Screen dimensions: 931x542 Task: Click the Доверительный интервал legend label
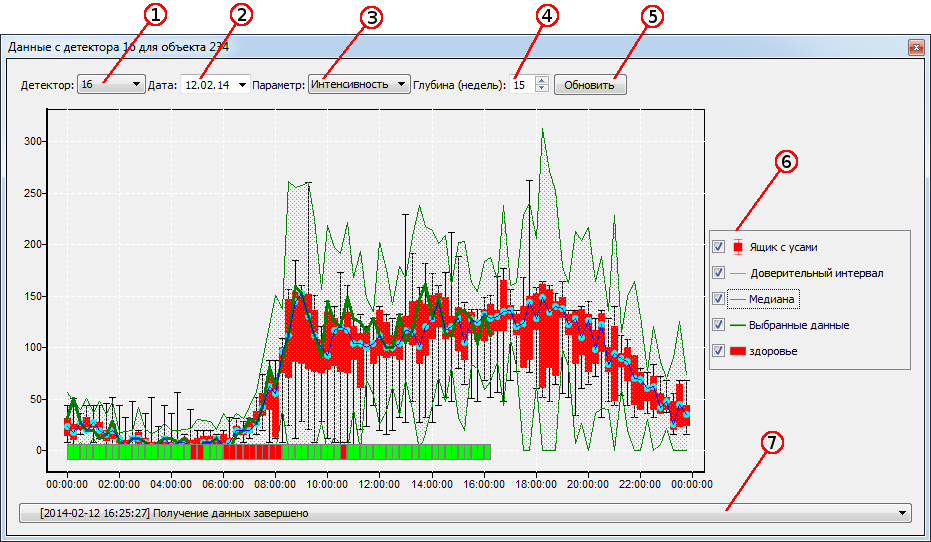tap(817, 273)
